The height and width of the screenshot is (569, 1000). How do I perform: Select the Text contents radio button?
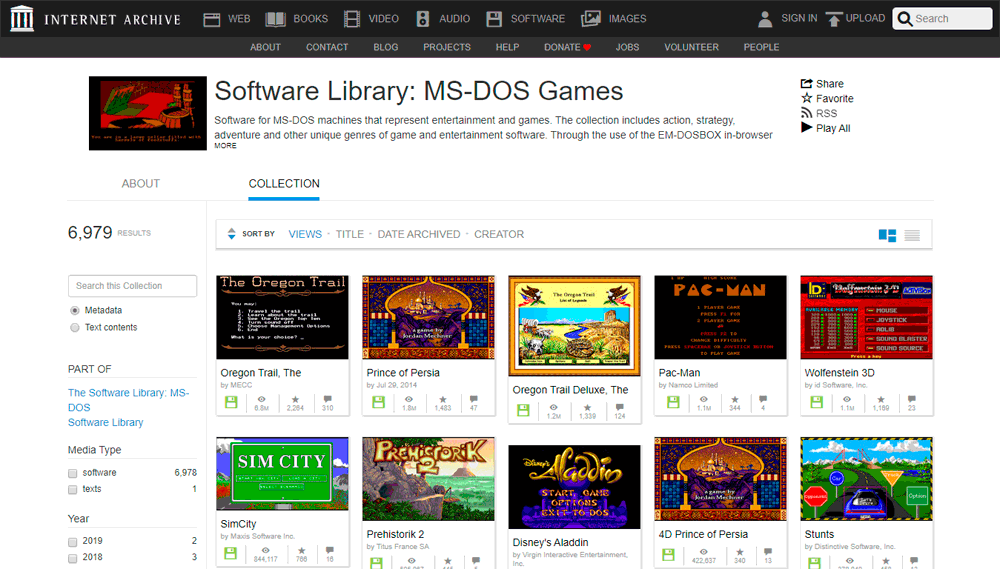75,328
